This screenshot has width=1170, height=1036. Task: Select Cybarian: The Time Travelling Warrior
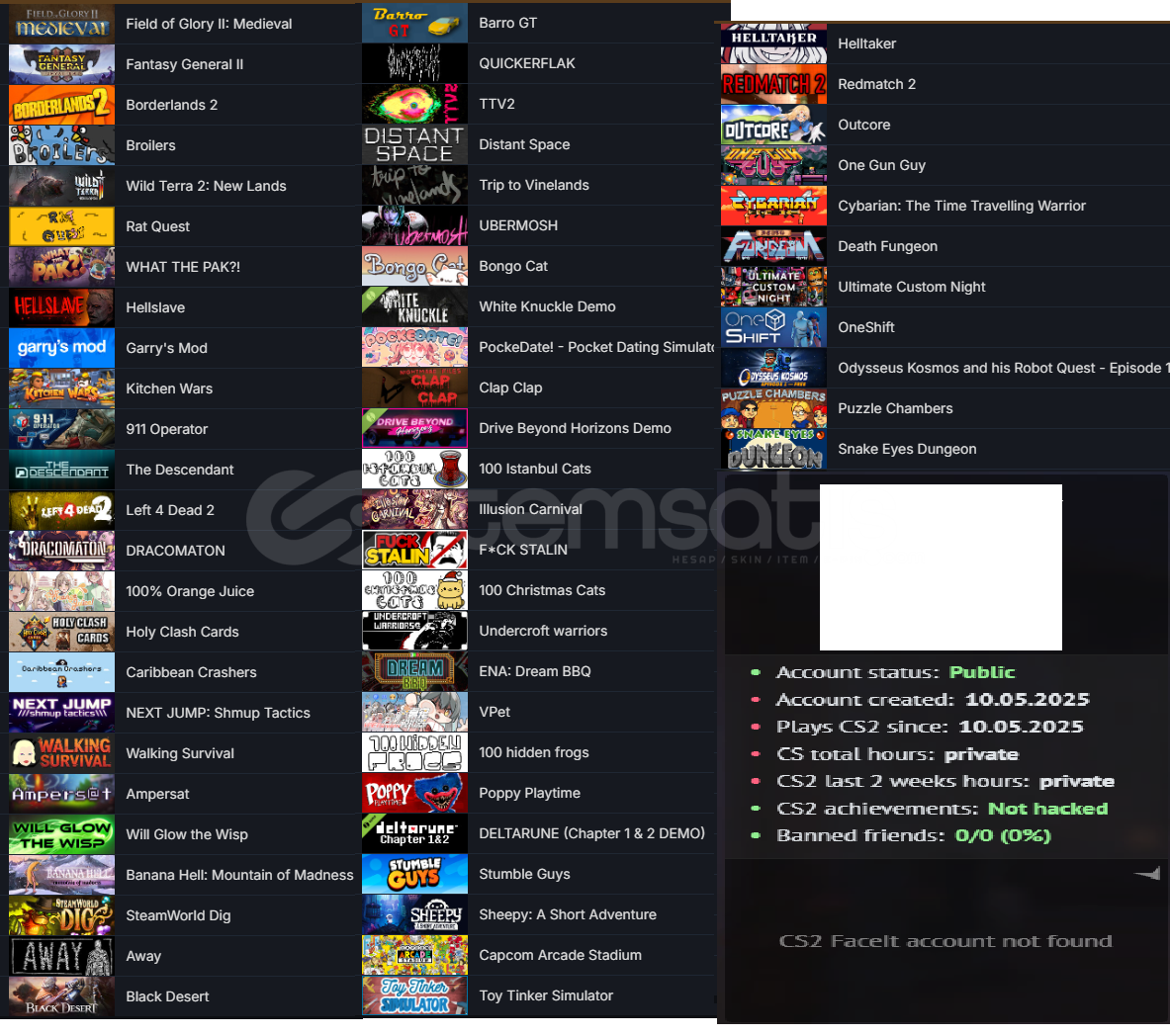[962, 206]
